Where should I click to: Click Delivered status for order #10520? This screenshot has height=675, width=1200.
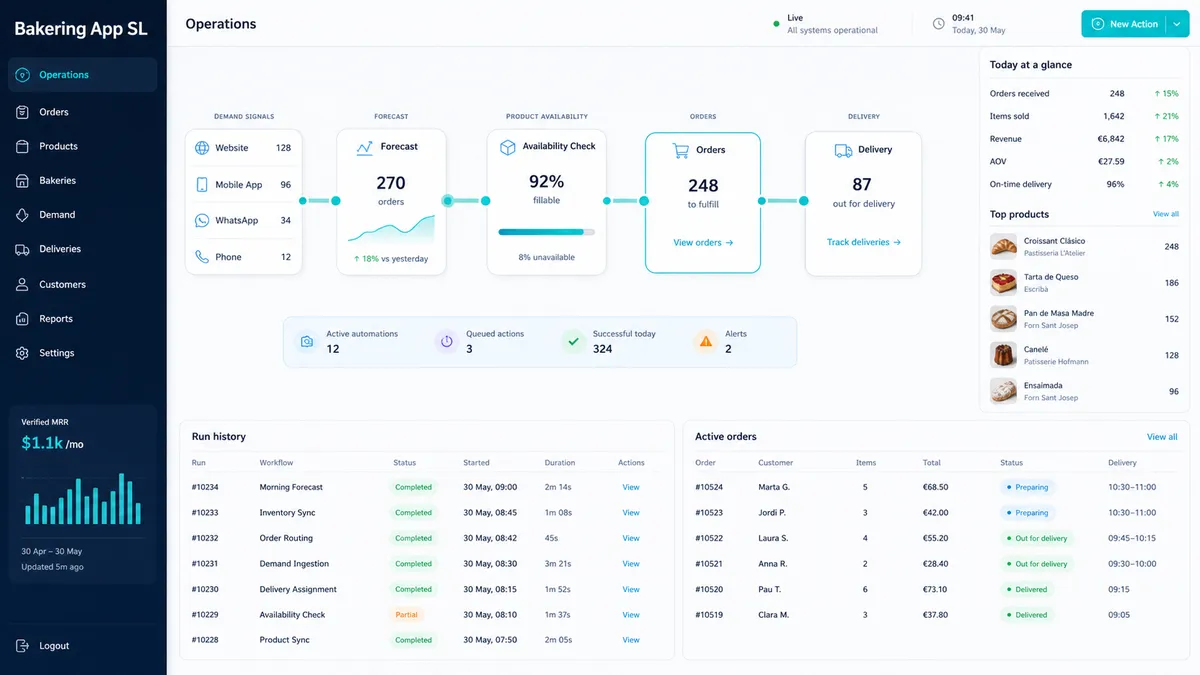[1028, 589]
